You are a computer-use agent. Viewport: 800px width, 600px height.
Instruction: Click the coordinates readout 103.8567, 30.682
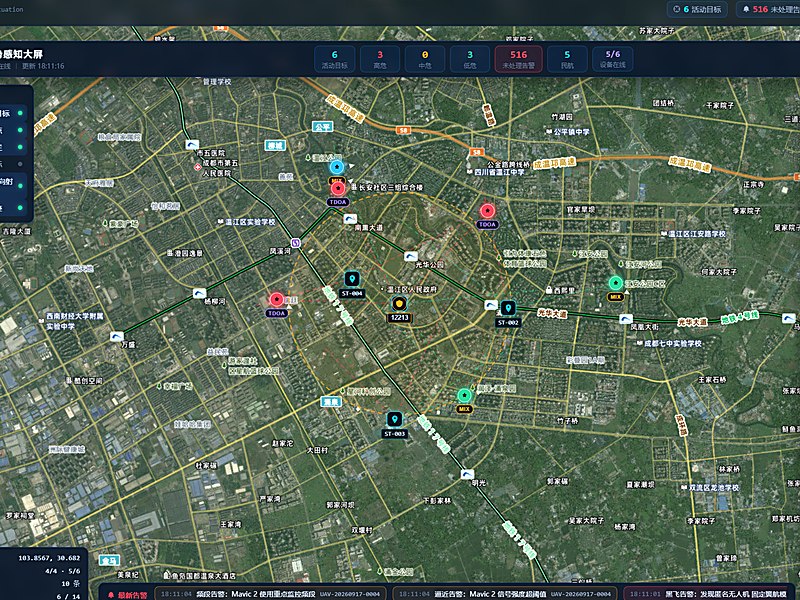tap(49, 558)
